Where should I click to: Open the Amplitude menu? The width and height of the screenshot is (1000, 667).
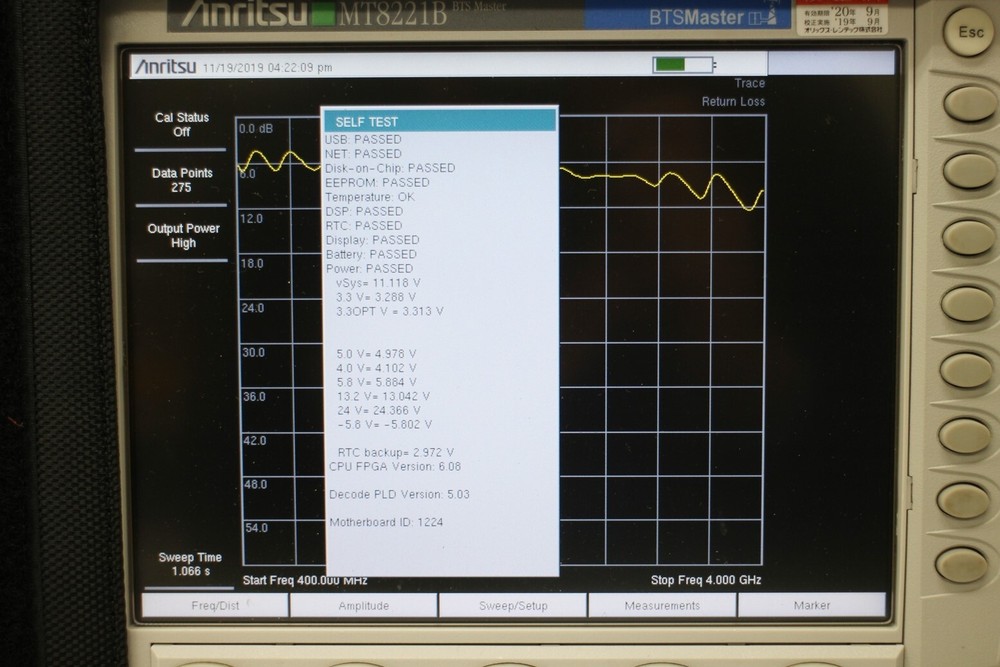(x=364, y=605)
